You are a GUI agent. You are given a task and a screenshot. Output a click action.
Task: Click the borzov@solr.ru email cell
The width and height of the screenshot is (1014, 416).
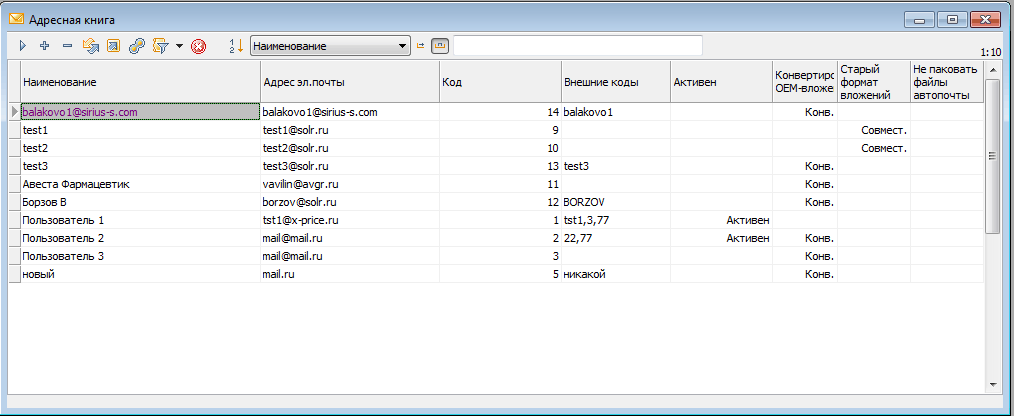[x=350, y=203]
